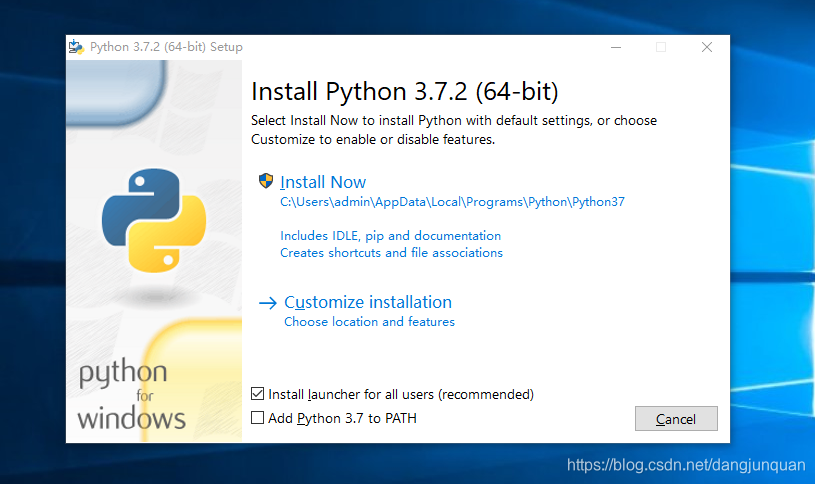Click the 'Select Install Now to install Python' description
Screen dimensions: 815x484
454,130
